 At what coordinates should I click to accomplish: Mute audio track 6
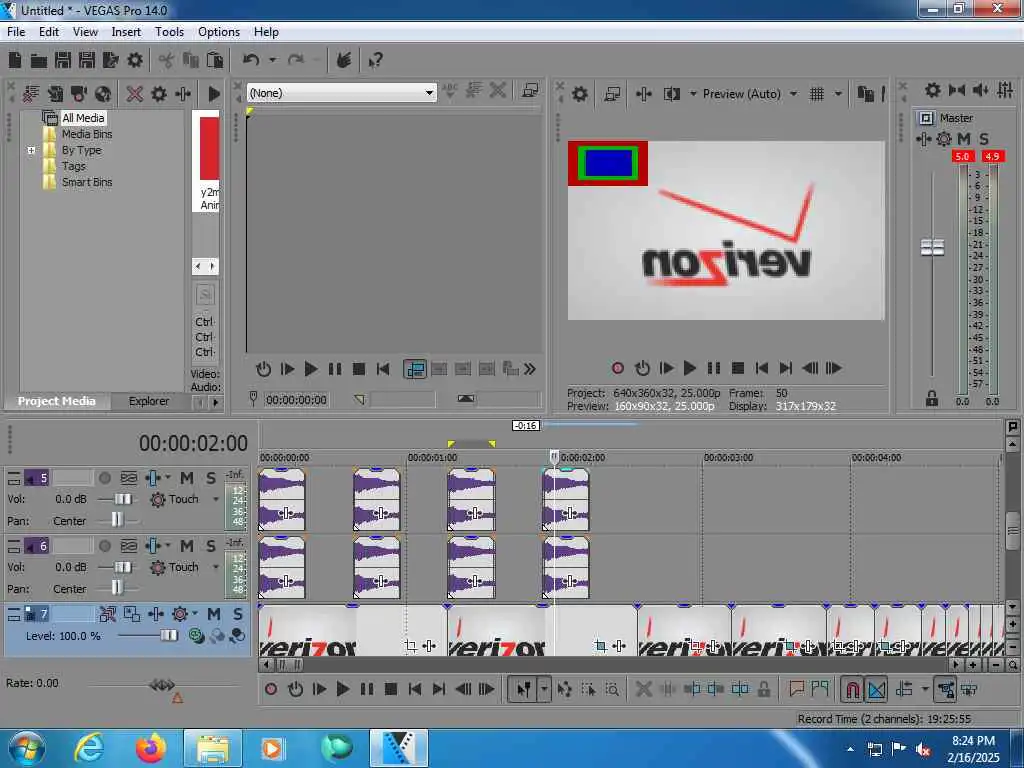(x=187, y=546)
